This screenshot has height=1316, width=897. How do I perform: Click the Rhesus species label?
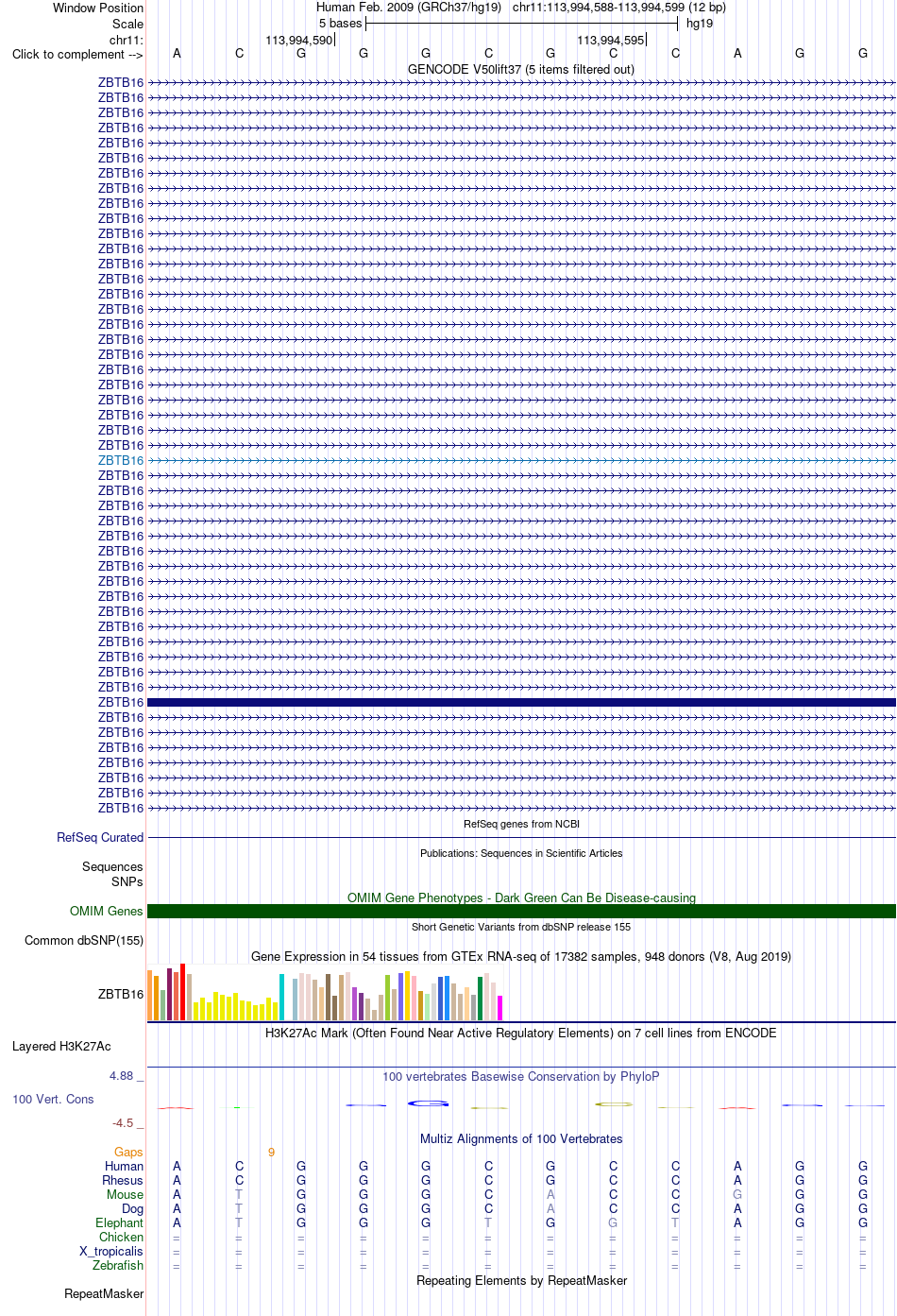tap(123, 1180)
